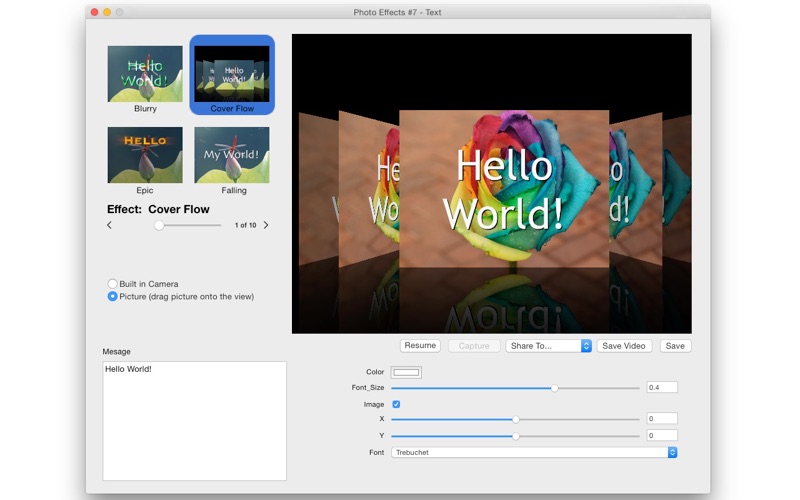Select the Blurry effect thumbnail
The height and width of the screenshot is (500, 800).
tap(145, 74)
